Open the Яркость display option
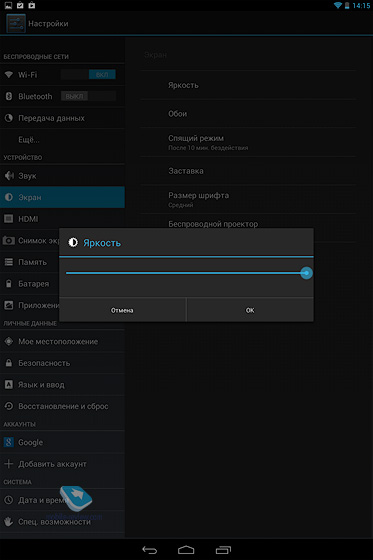Image resolution: width=373 pixels, height=560 pixels. point(248,85)
